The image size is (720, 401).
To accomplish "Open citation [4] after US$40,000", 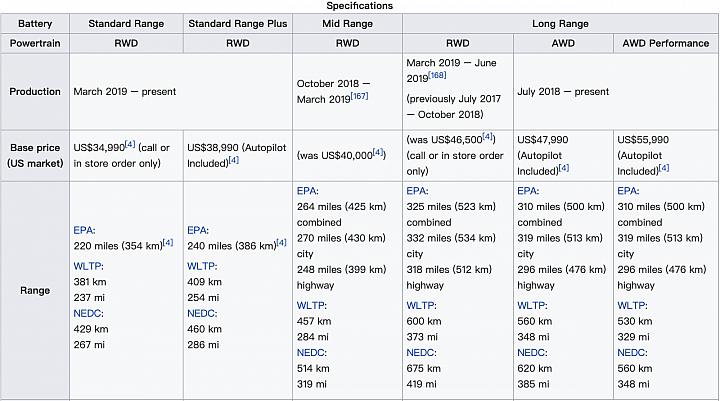I will pyautogui.click(x=378, y=152).
